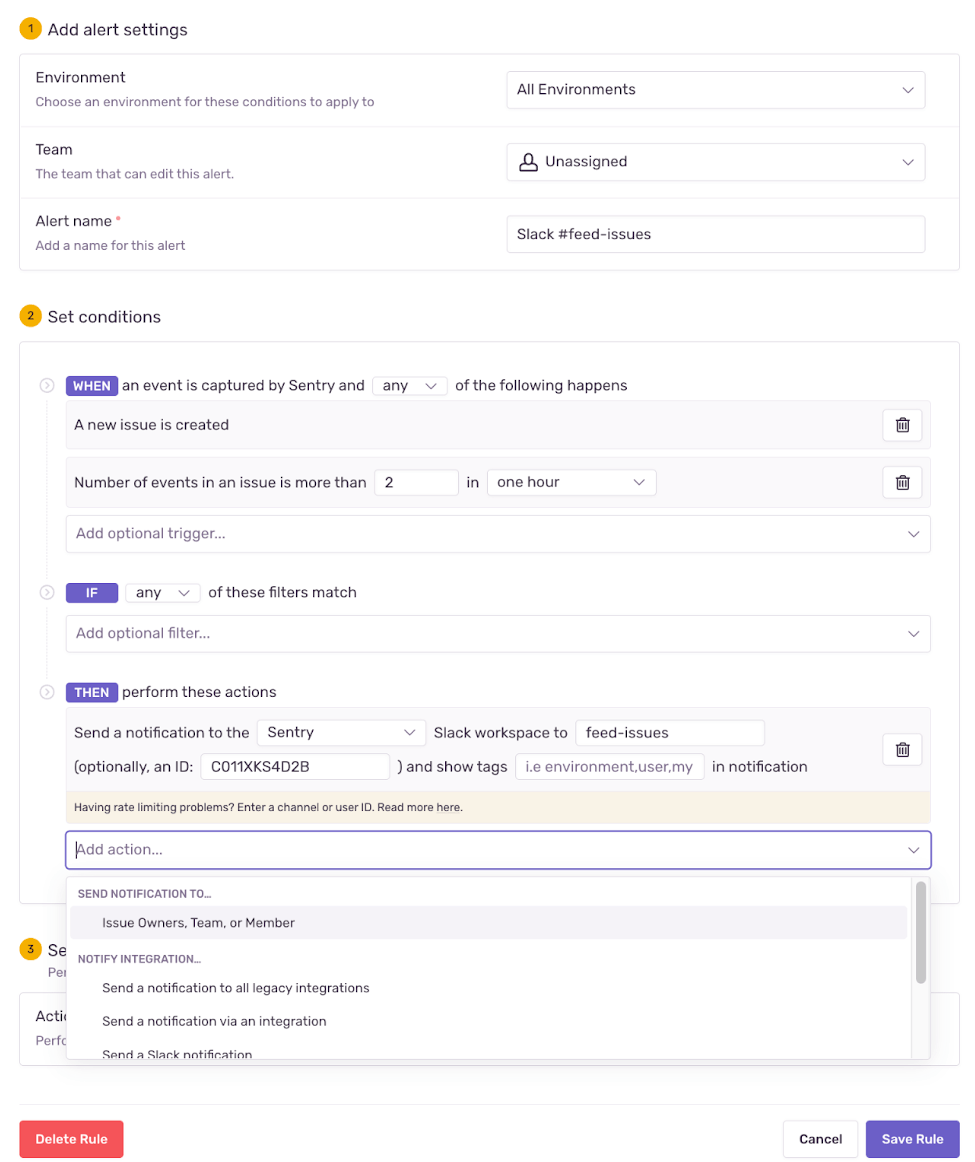975x1162 pixels.
Task: Open the Team Unassigned dropdown
Action: (x=715, y=162)
